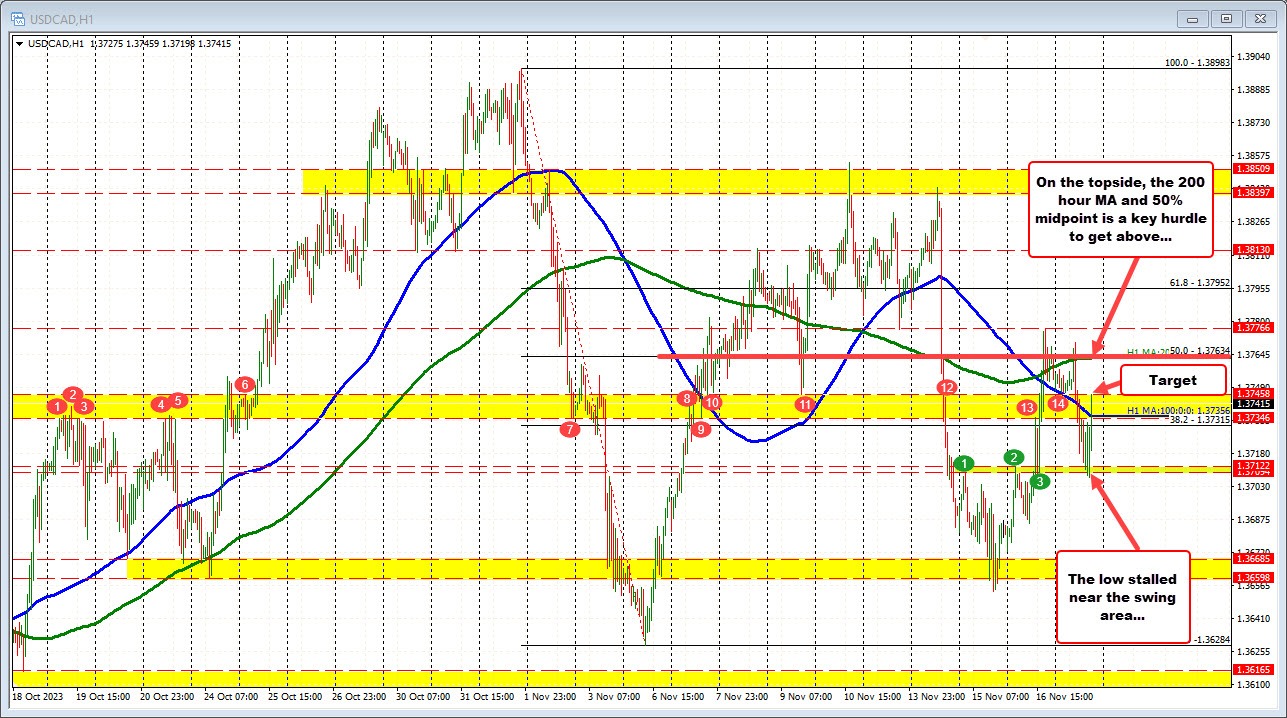
Task: Select red marker 11 near 9 Nov
Action: point(803,405)
